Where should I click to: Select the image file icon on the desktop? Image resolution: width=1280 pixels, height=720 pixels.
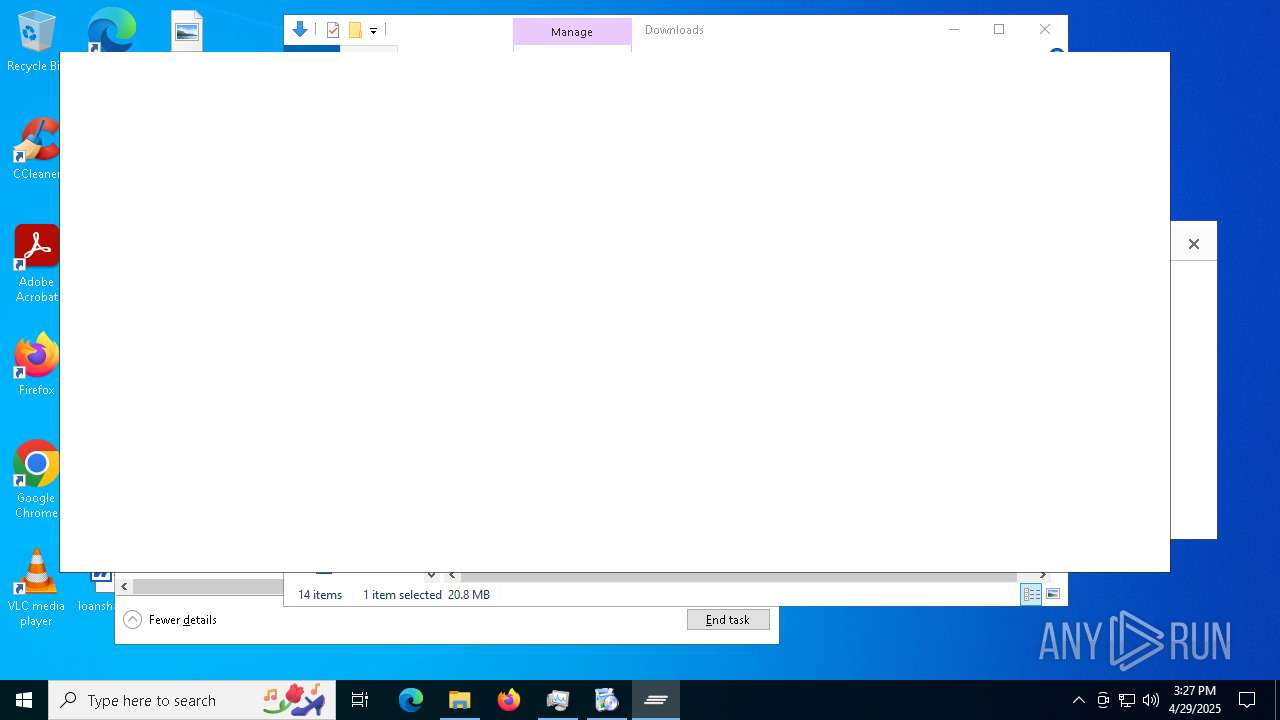187,31
